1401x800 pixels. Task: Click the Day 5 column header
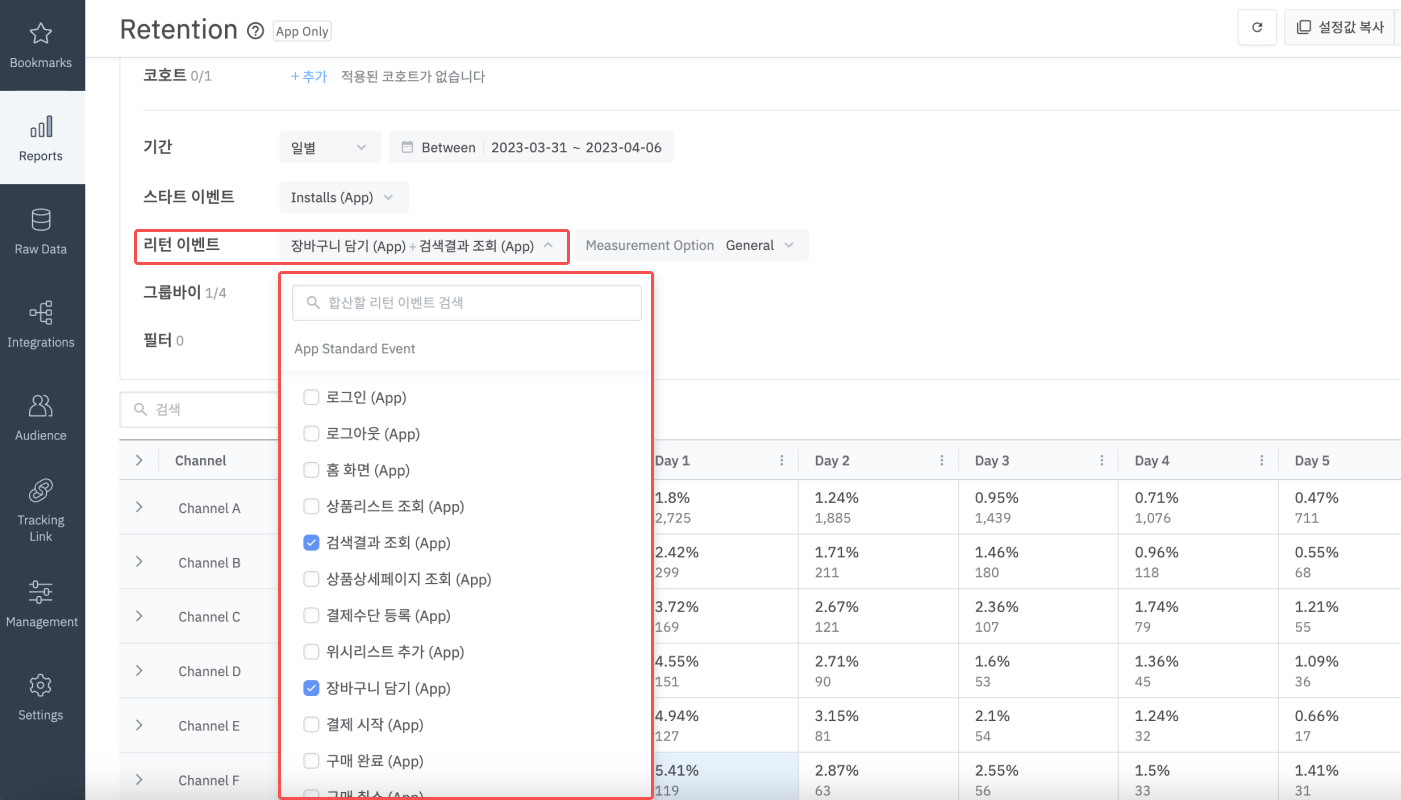(1312, 461)
